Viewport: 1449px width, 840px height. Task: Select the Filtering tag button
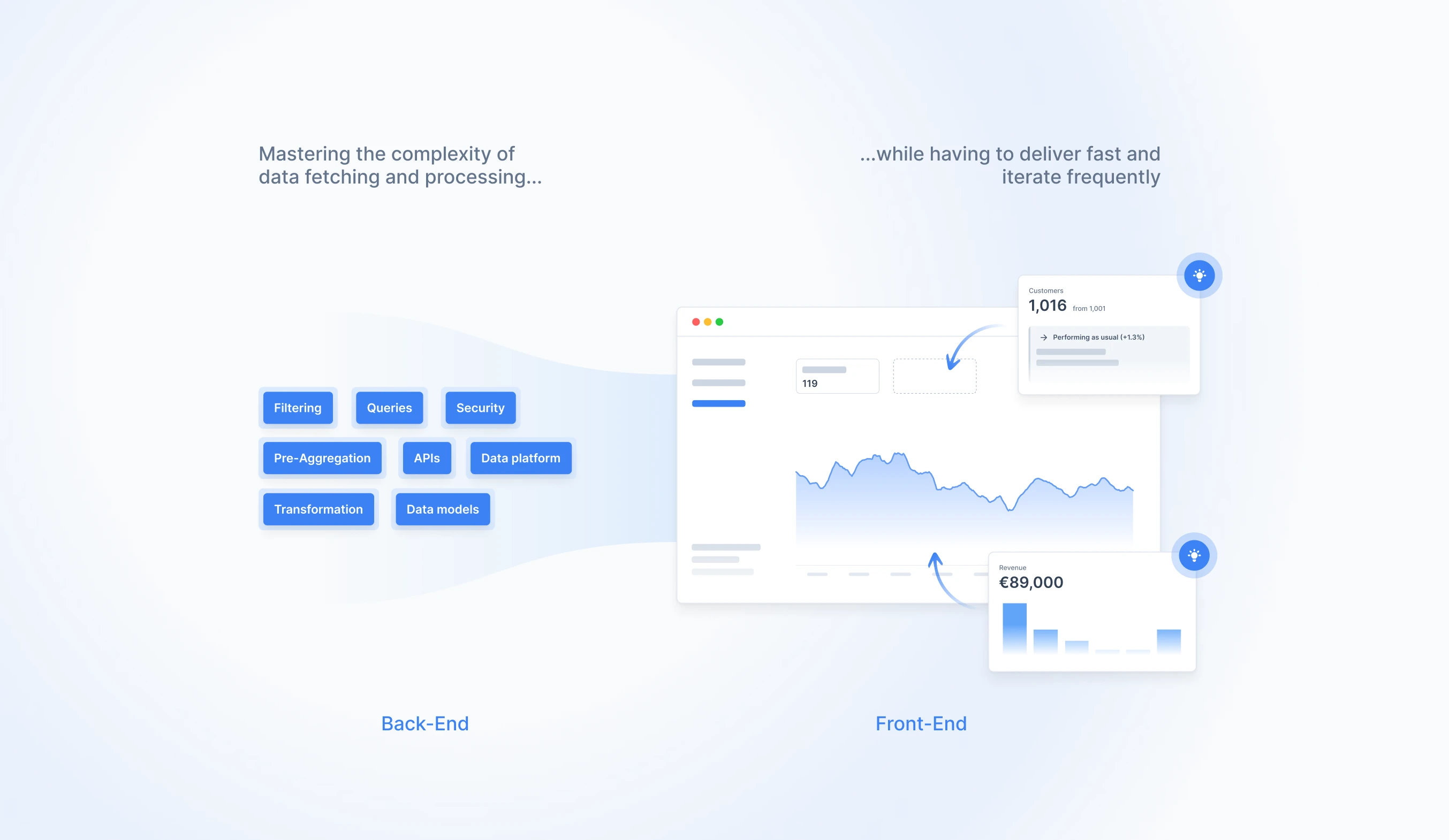(298, 406)
